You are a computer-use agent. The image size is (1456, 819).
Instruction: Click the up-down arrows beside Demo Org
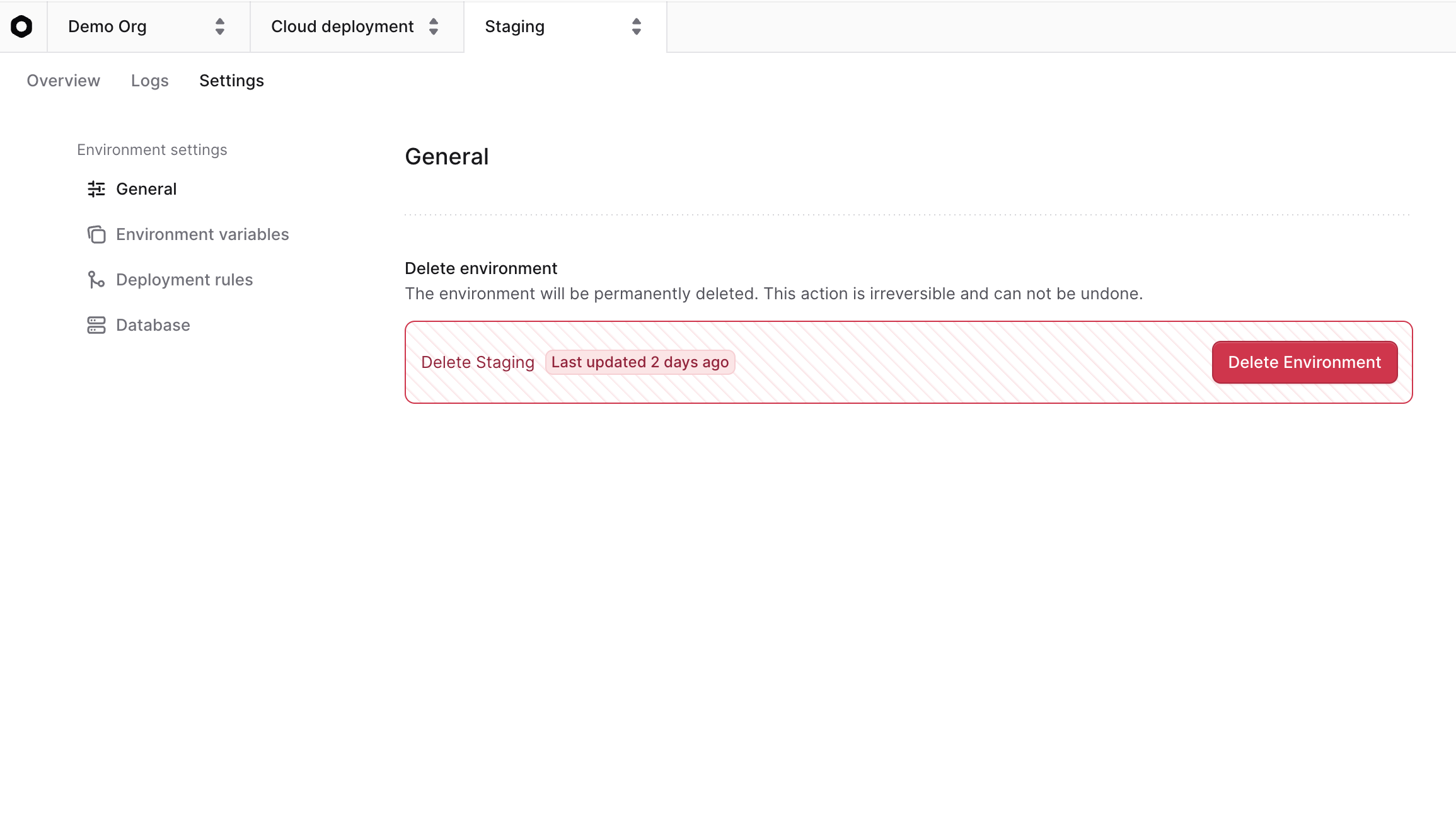219,26
